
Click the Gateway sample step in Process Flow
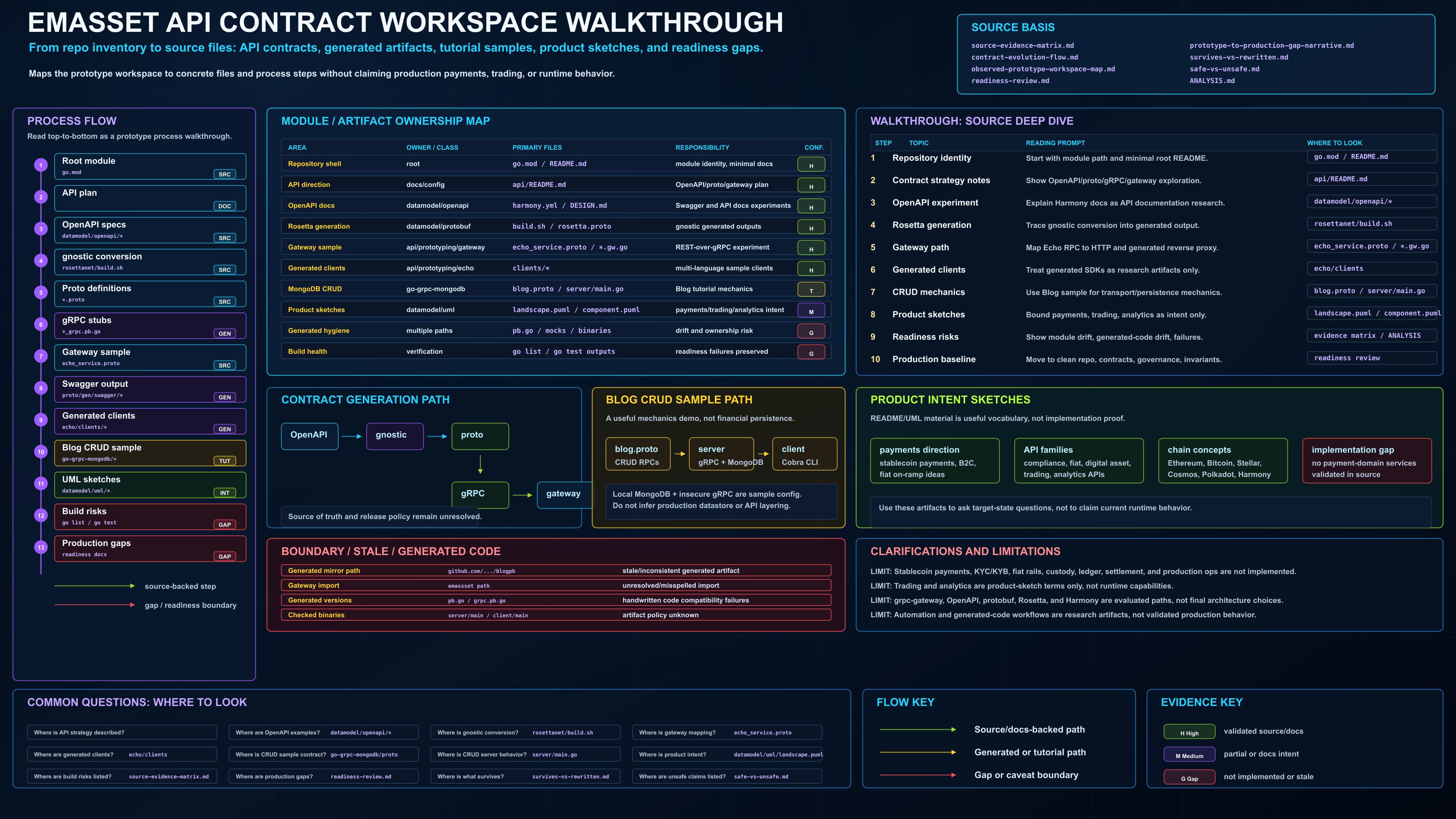(x=151, y=357)
